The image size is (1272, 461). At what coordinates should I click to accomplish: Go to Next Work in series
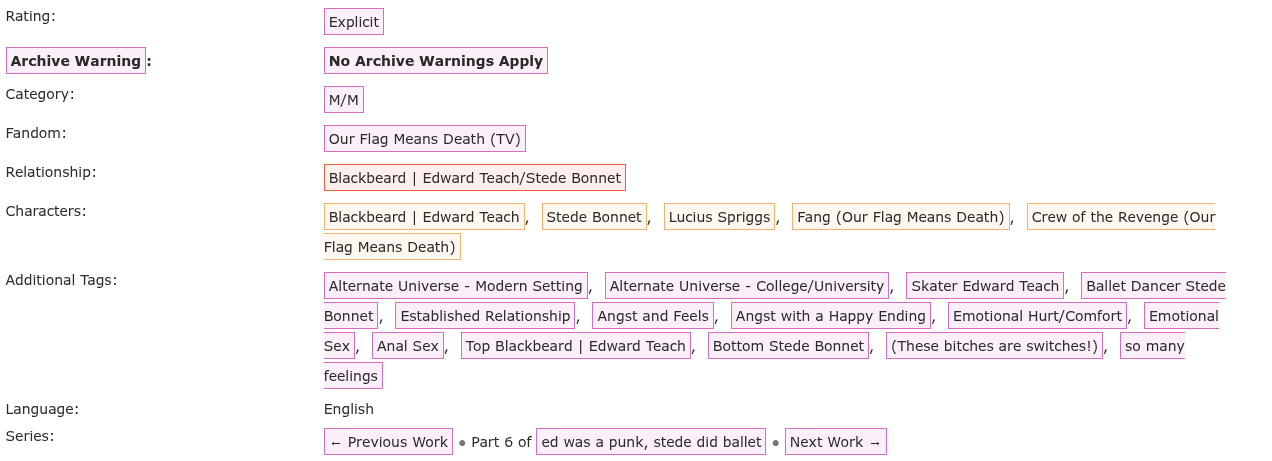835,442
